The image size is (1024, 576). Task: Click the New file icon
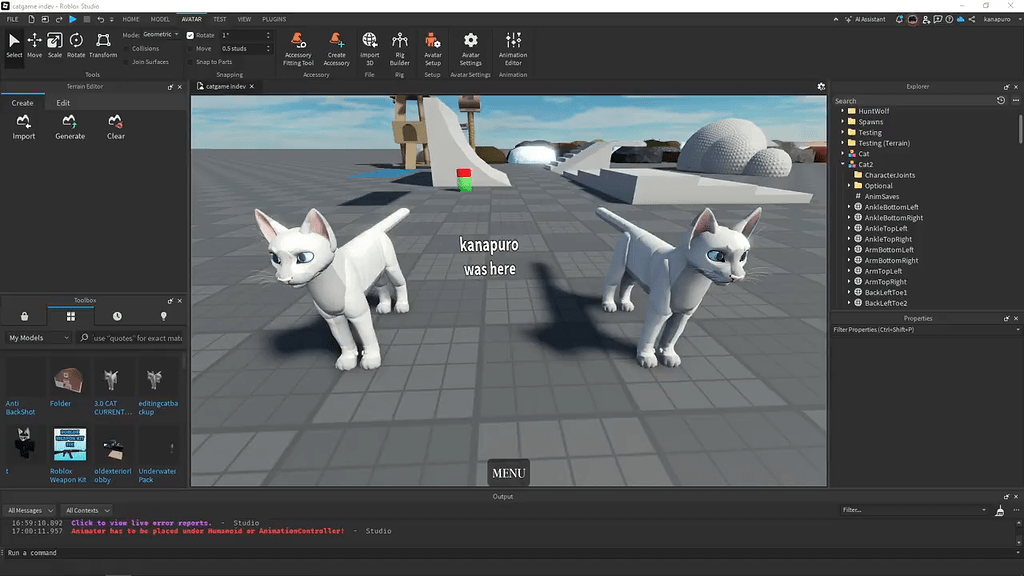click(31, 20)
